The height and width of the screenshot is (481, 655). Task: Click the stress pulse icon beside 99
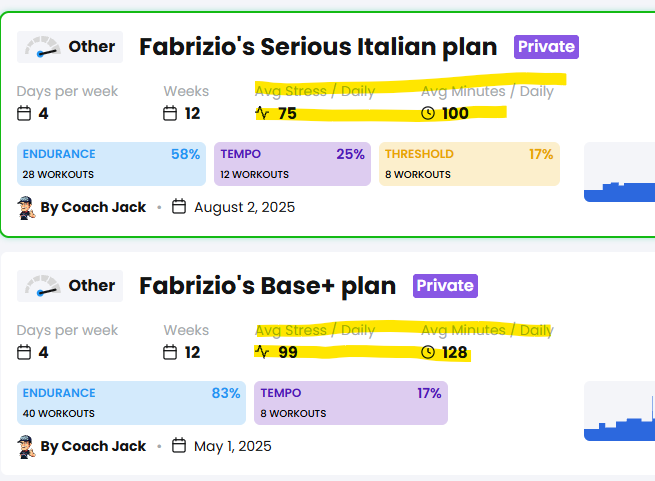point(262,352)
